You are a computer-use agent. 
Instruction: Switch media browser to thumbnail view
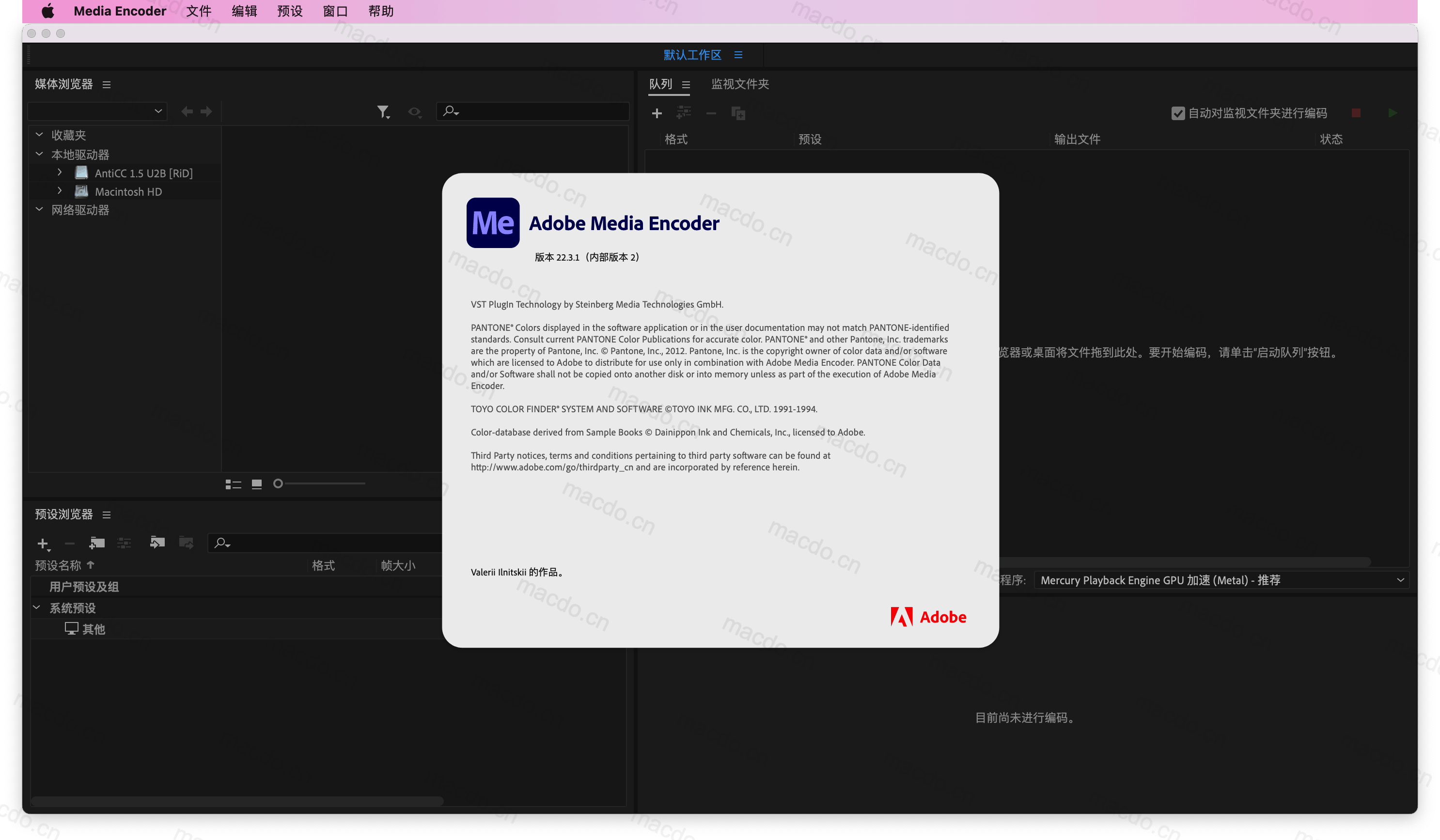(257, 484)
